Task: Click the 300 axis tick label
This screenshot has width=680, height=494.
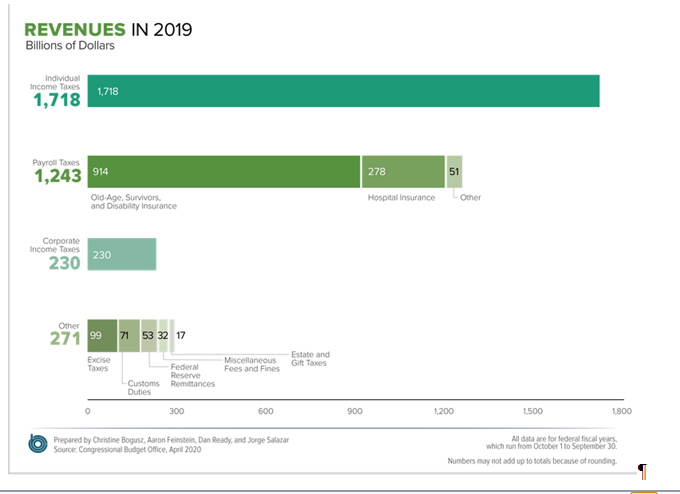Action: 177,411
